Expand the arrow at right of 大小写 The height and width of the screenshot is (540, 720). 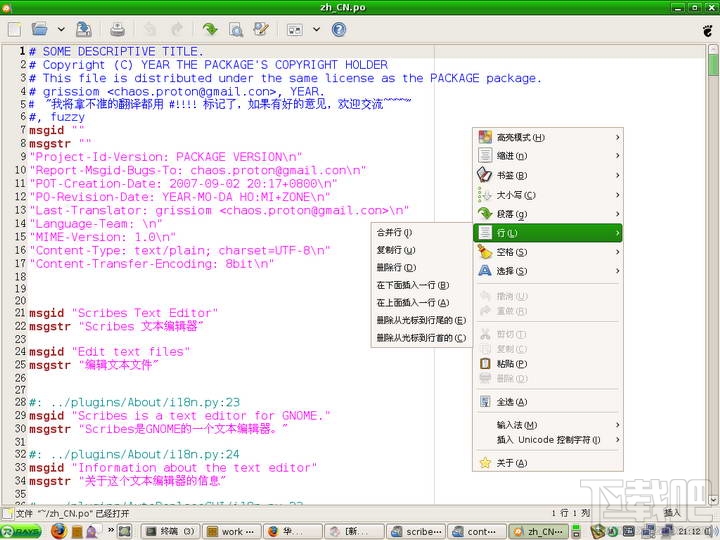click(617, 195)
